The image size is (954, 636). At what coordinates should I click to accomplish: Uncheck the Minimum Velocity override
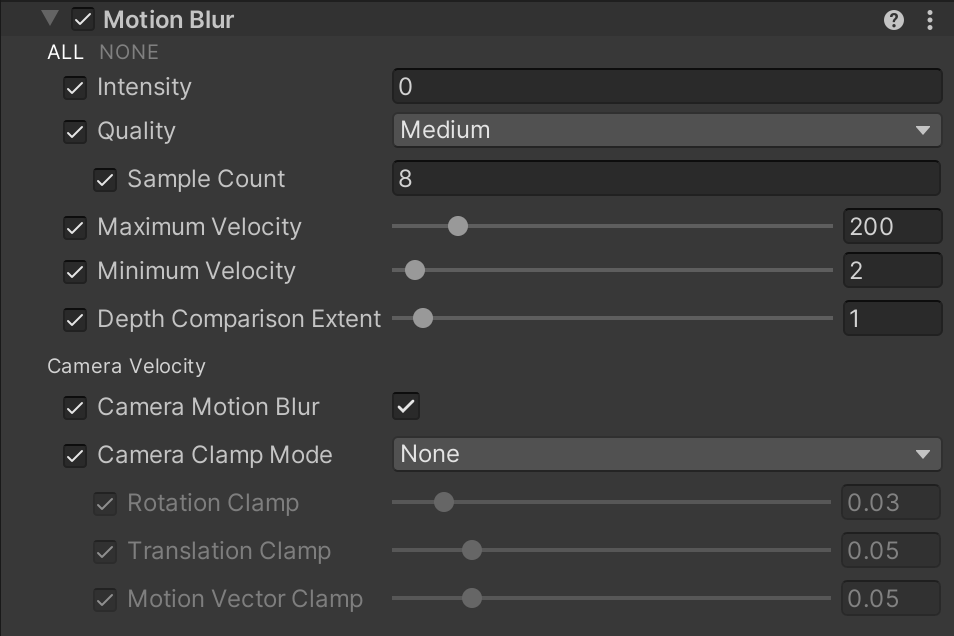[x=75, y=271]
